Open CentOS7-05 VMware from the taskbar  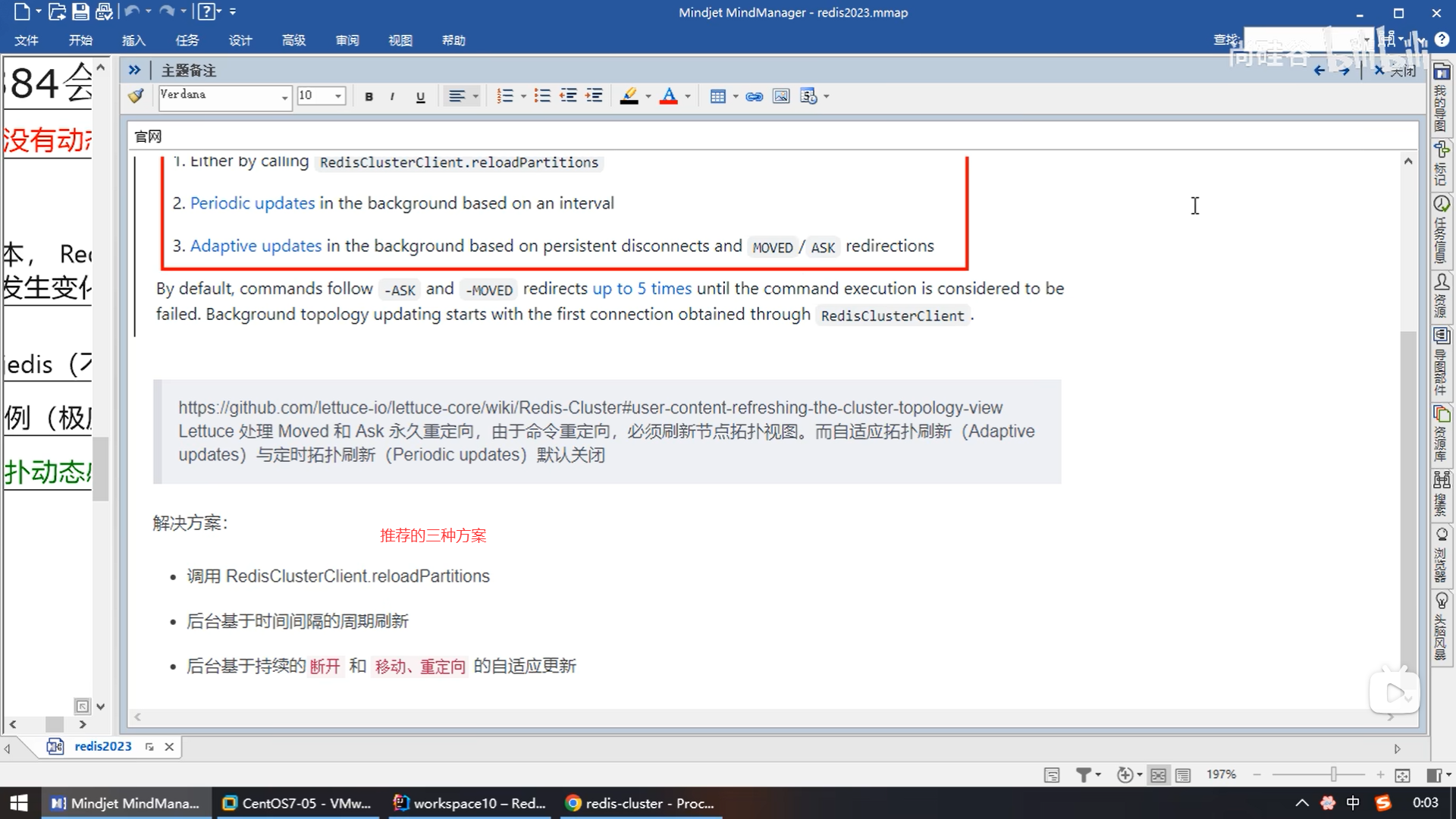[297, 803]
